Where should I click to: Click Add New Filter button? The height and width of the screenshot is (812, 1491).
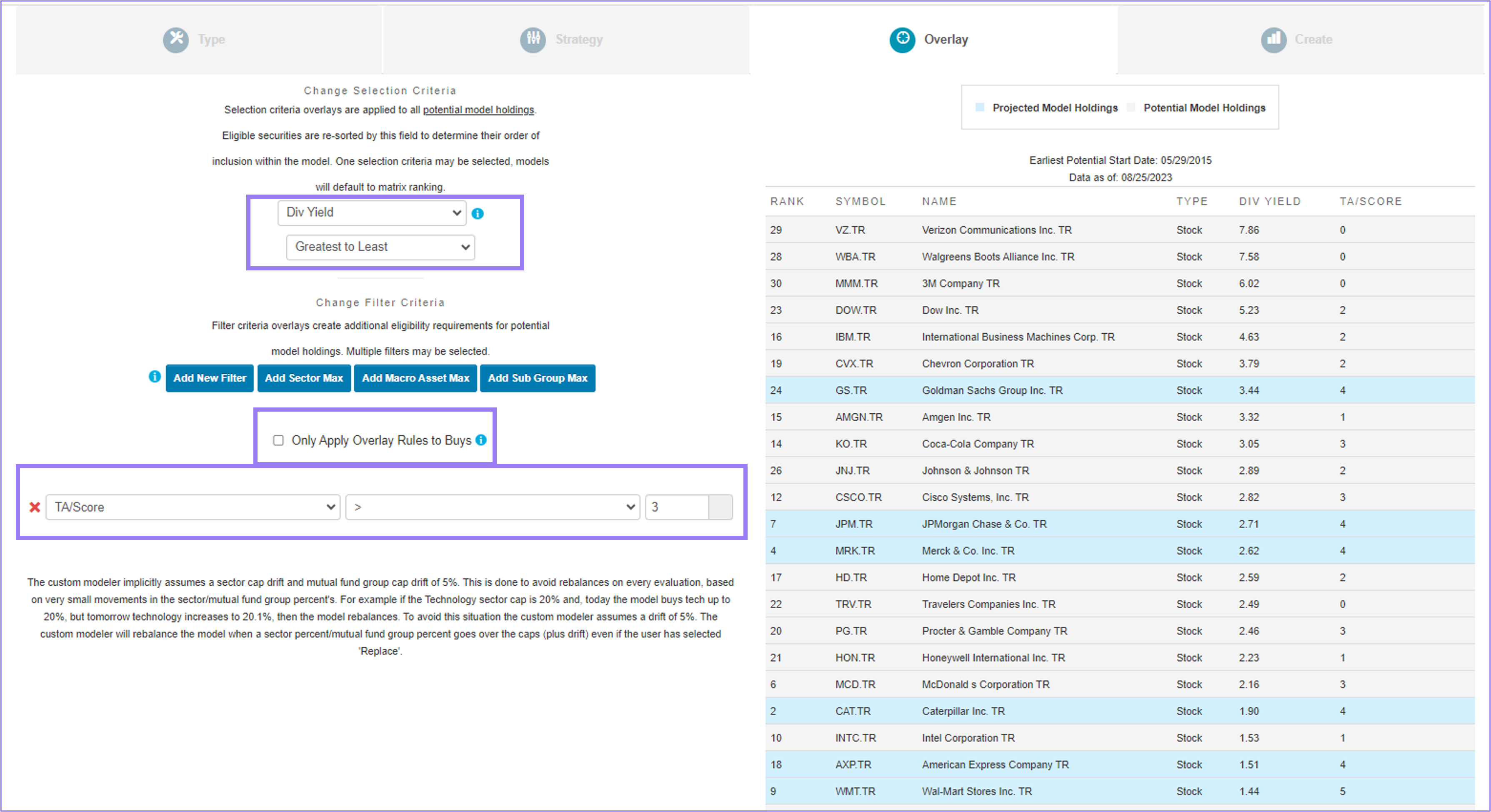(210, 378)
